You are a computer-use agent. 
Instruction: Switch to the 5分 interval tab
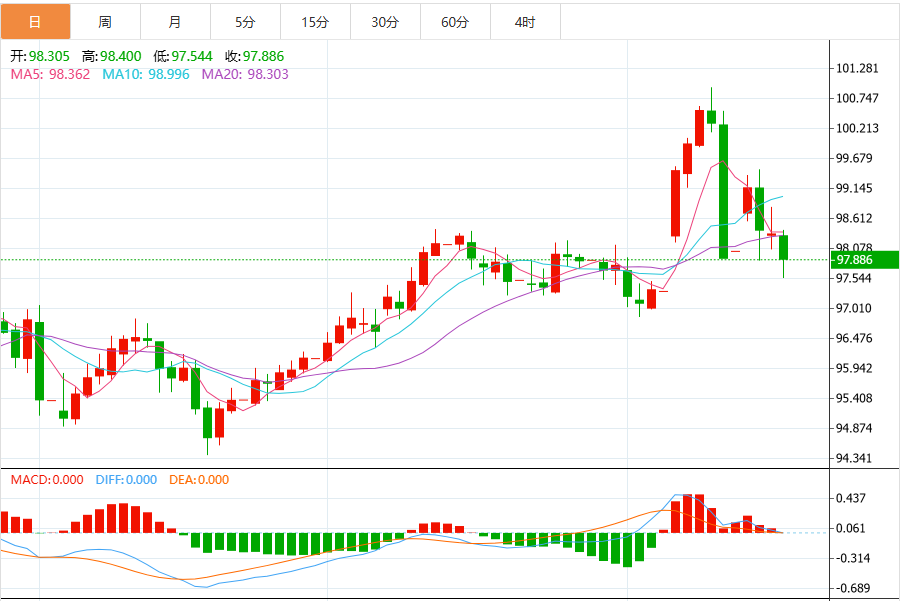(x=245, y=21)
